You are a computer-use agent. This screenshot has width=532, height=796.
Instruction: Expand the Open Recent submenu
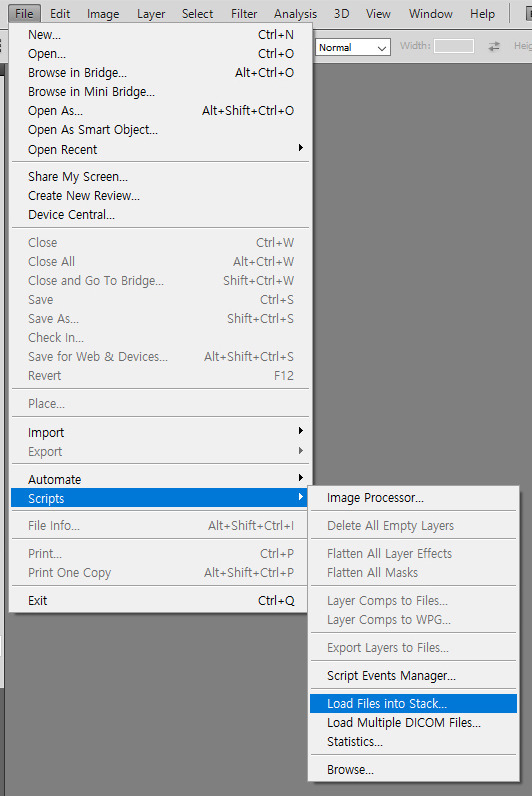tap(160, 149)
